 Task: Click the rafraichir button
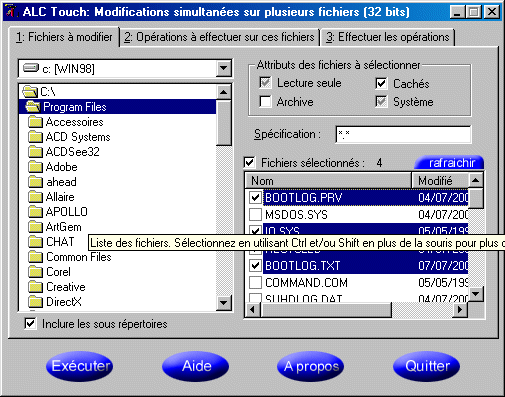pyautogui.click(x=449, y=163)
